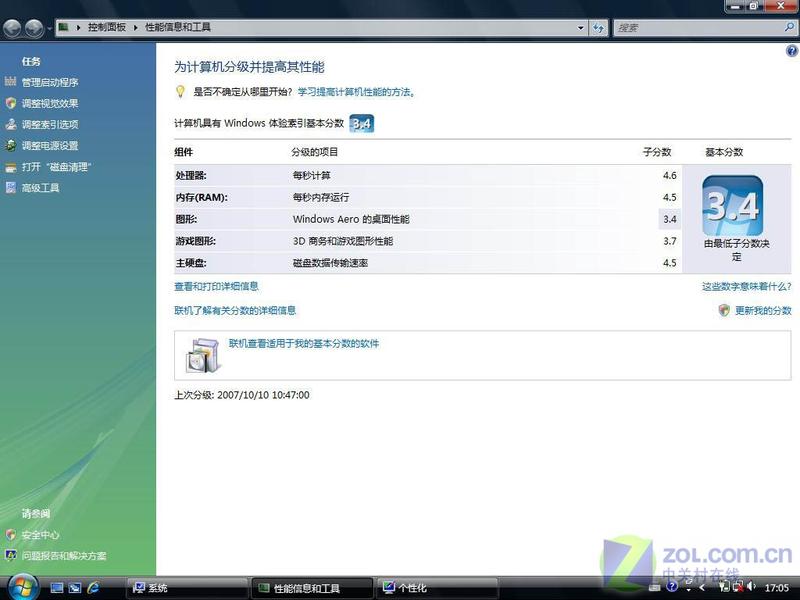Launch Internet Explorer from quick launch
Image resolution: width=800 pixels, height=600 pixels.
pos(93,588)
